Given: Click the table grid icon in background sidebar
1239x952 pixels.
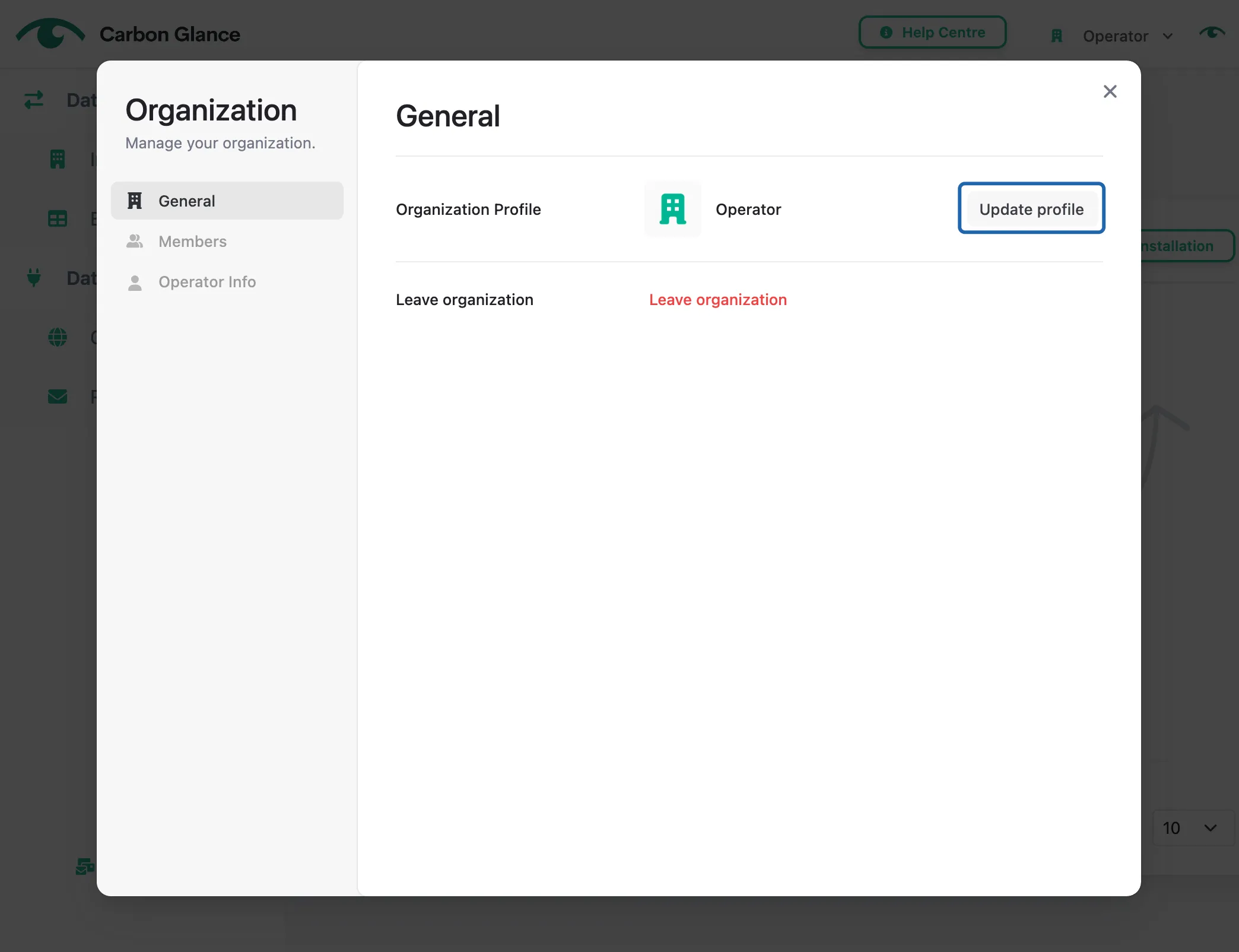Looking at the screenshot, I should coord(58,218).
